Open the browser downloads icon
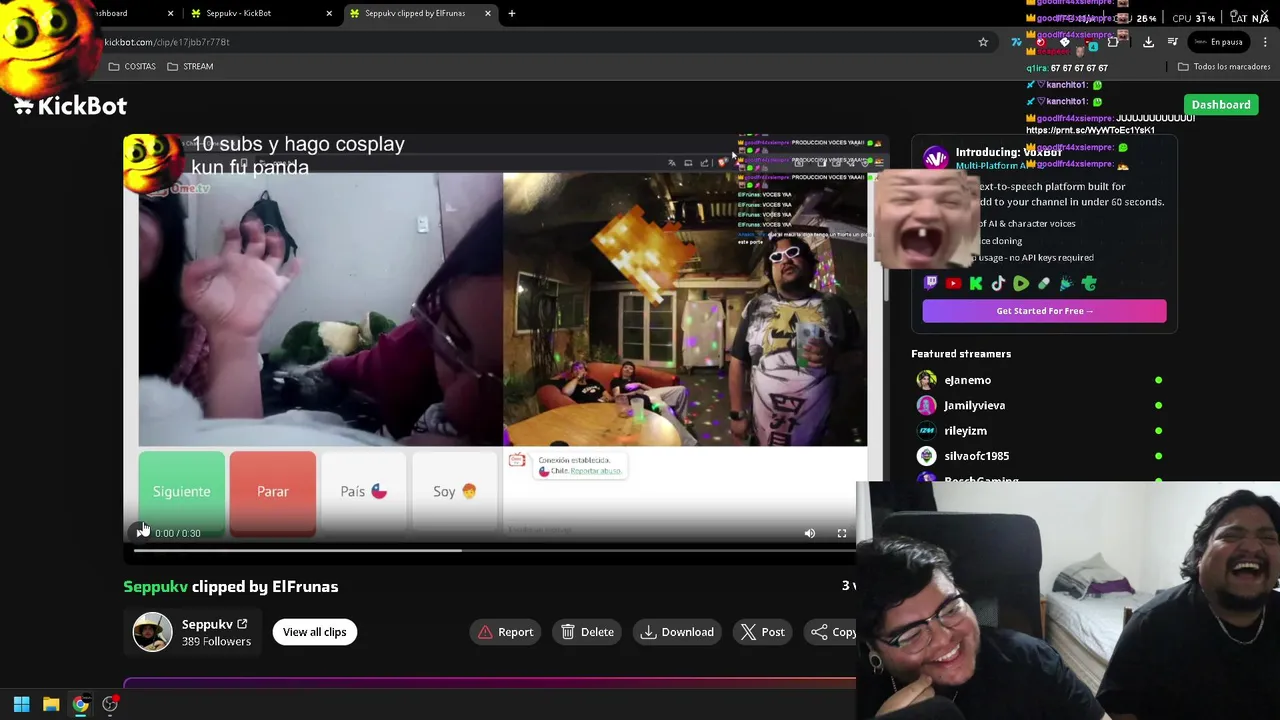Image resolution: width=1280 pixels, height=720 pixels. tap(1148, 42)
